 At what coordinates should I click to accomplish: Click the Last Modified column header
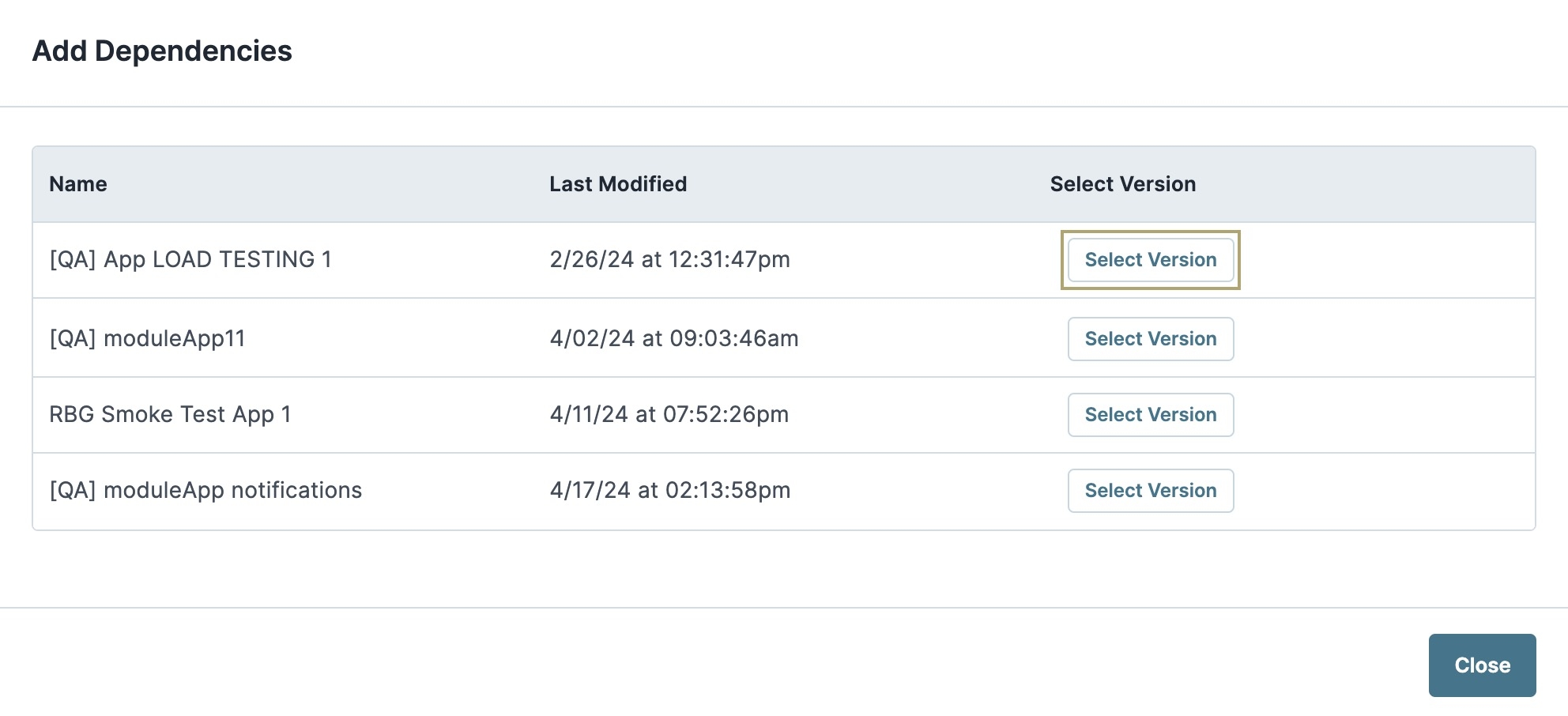tap(618, 184)
